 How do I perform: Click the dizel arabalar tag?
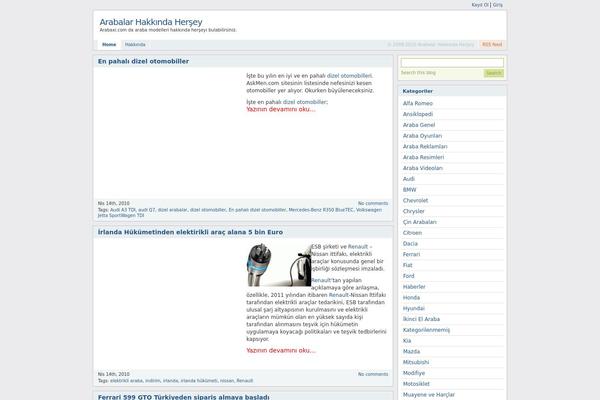click(173, 210)
